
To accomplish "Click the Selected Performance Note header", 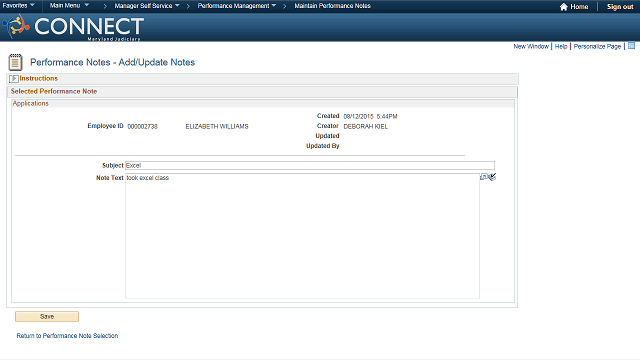I will [x=54, y=91].
